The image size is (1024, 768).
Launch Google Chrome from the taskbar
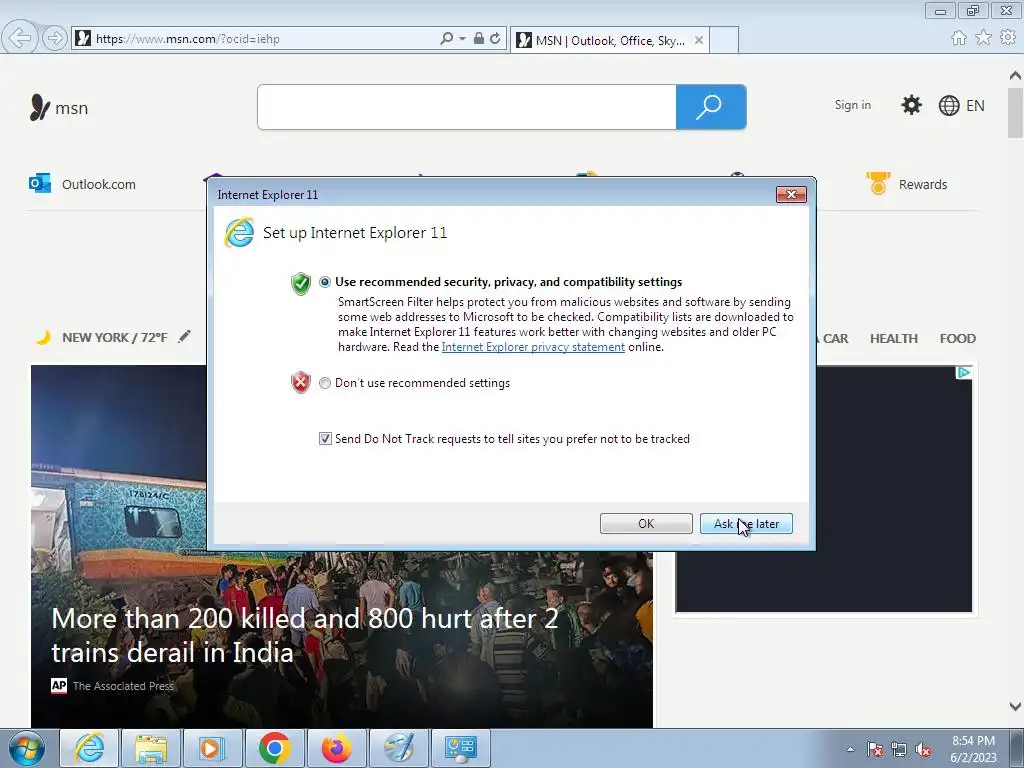274,748
